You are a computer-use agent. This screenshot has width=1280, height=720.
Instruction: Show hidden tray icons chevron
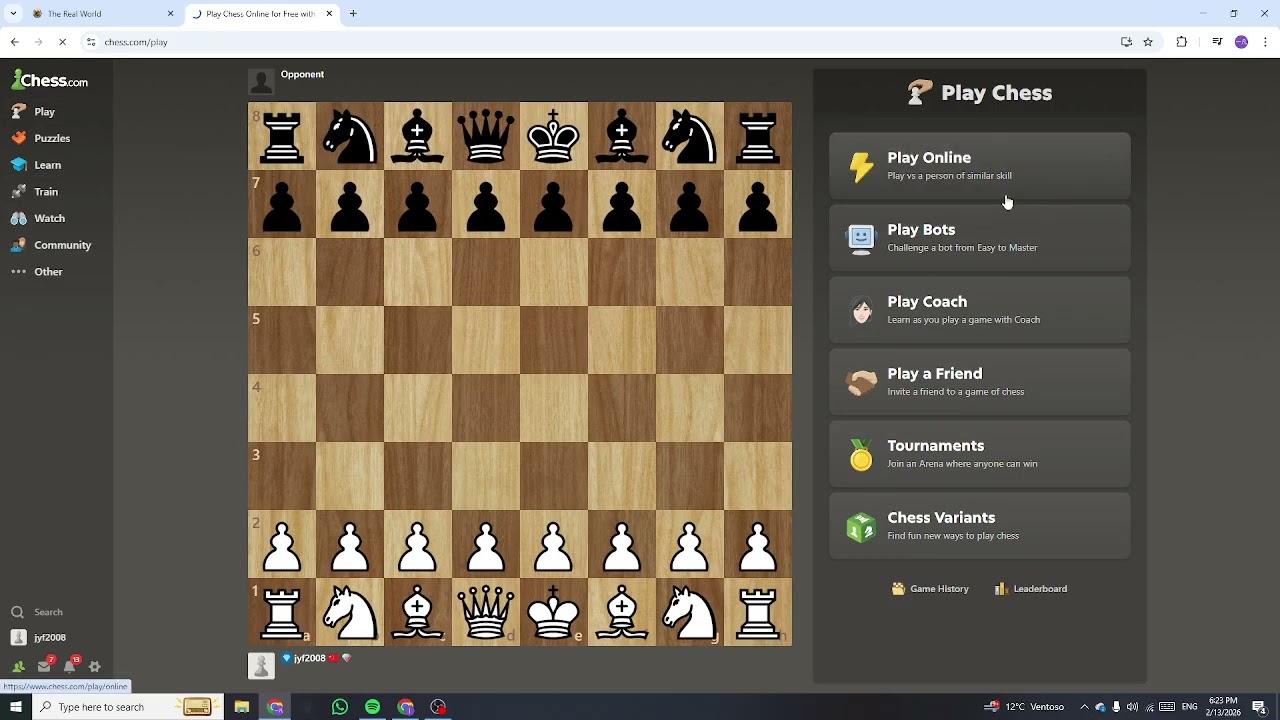click(1084, 707)
